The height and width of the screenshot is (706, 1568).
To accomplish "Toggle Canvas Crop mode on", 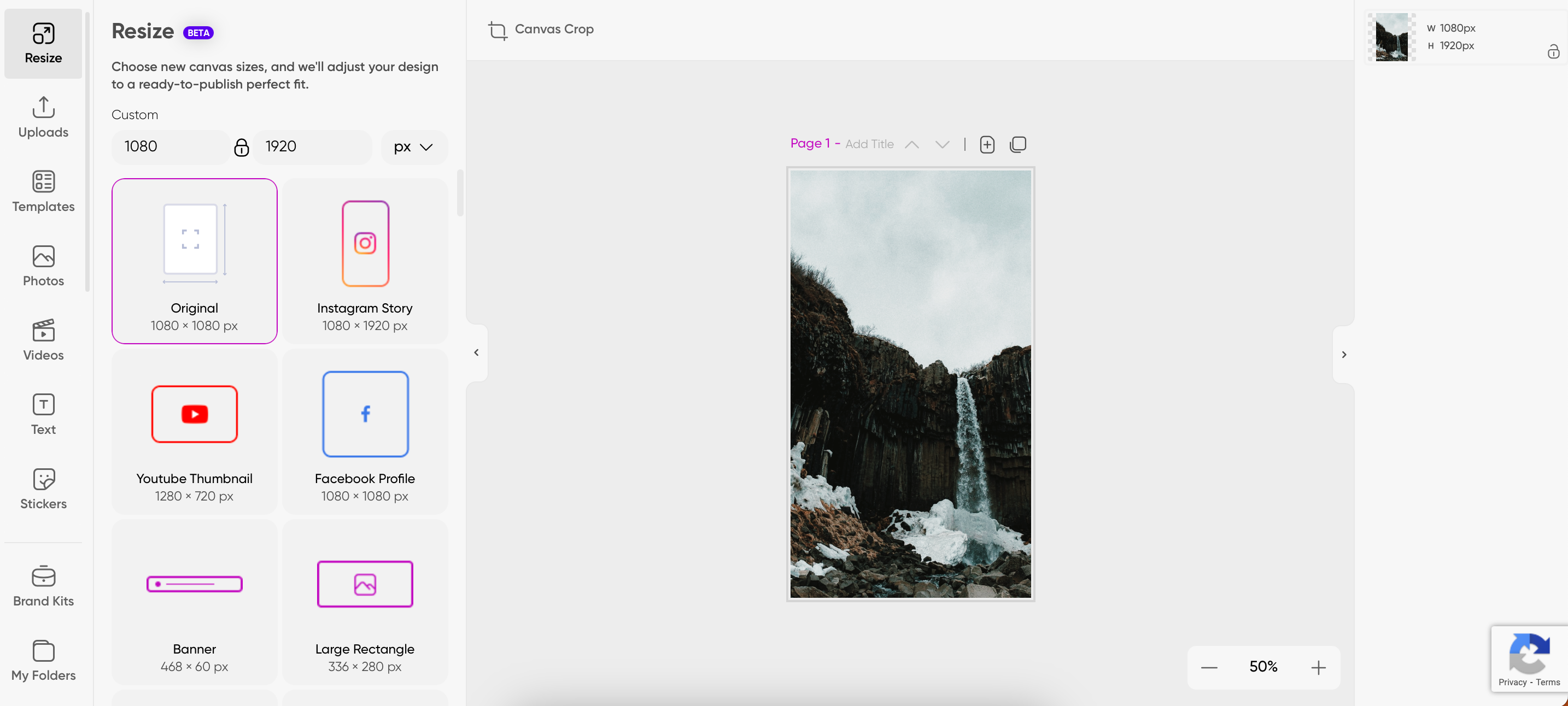I will (541, 29).
